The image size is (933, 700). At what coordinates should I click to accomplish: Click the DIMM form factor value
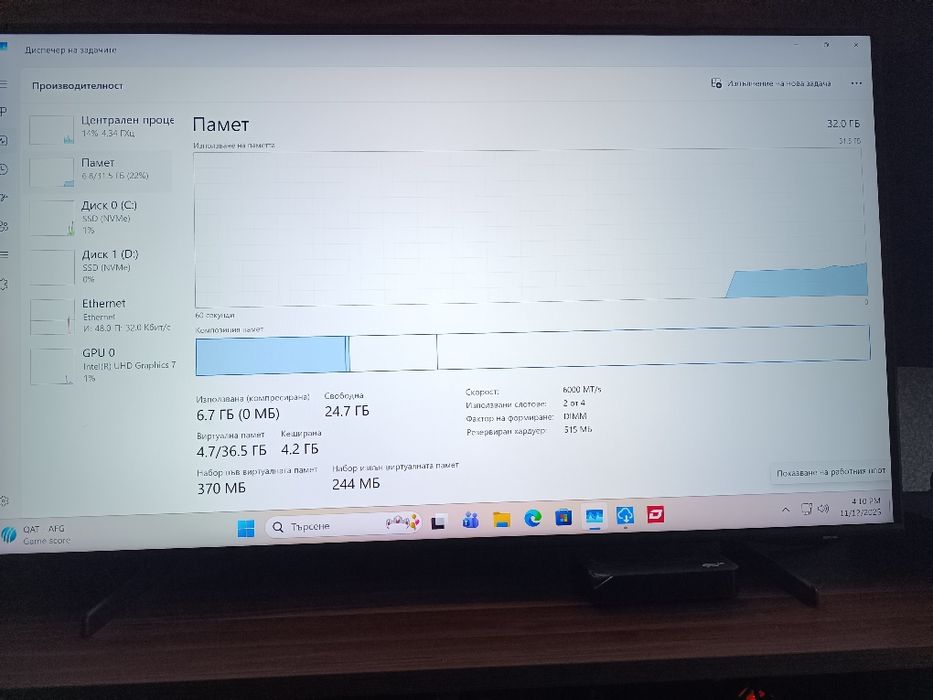click(x=575, y=416)
